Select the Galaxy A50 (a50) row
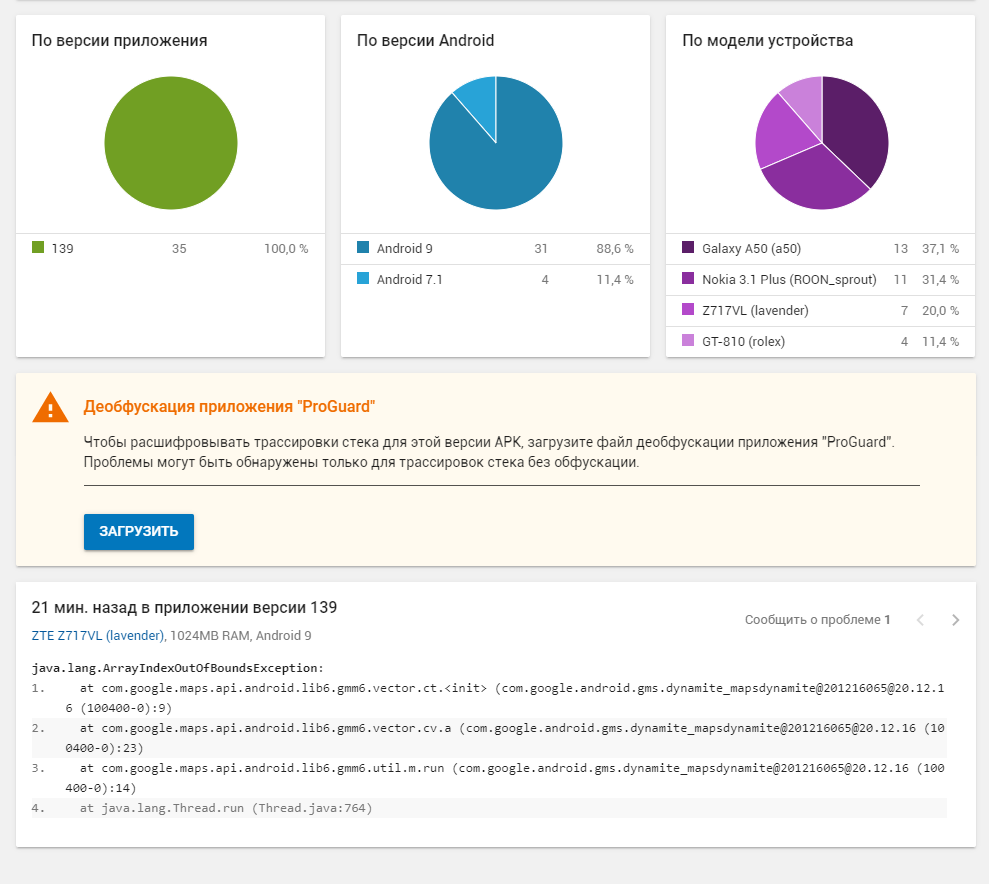The image size is (989, 884). coord(820,248)
